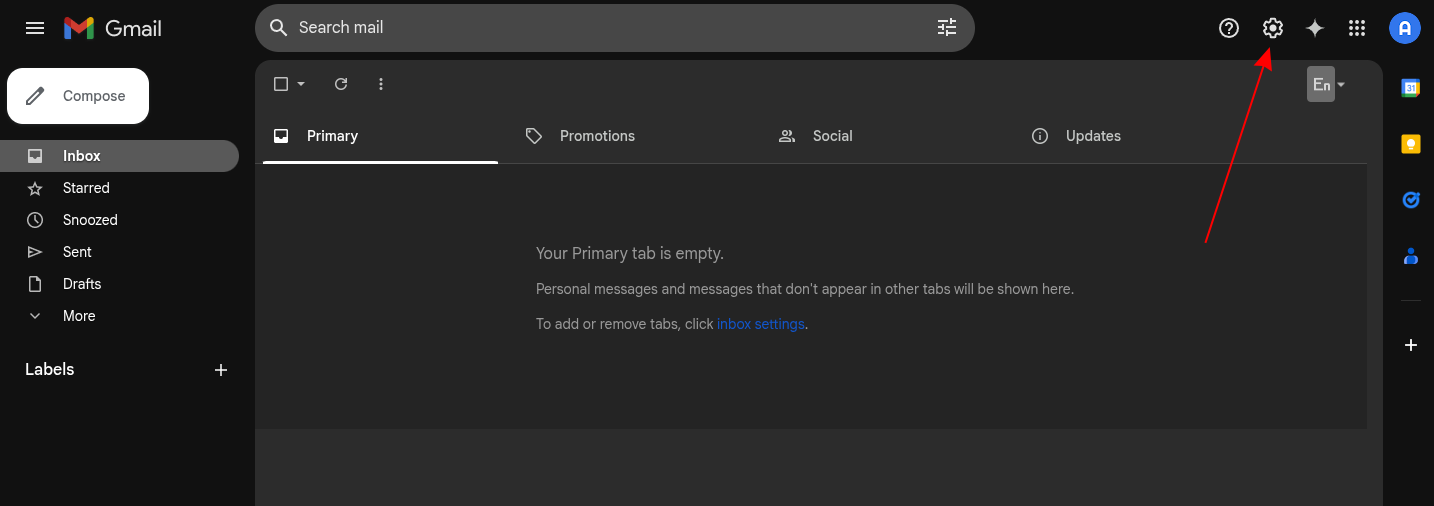Click the Labels heading
This screenshot has width=1434, height=506.
click(x=50, y=369)
